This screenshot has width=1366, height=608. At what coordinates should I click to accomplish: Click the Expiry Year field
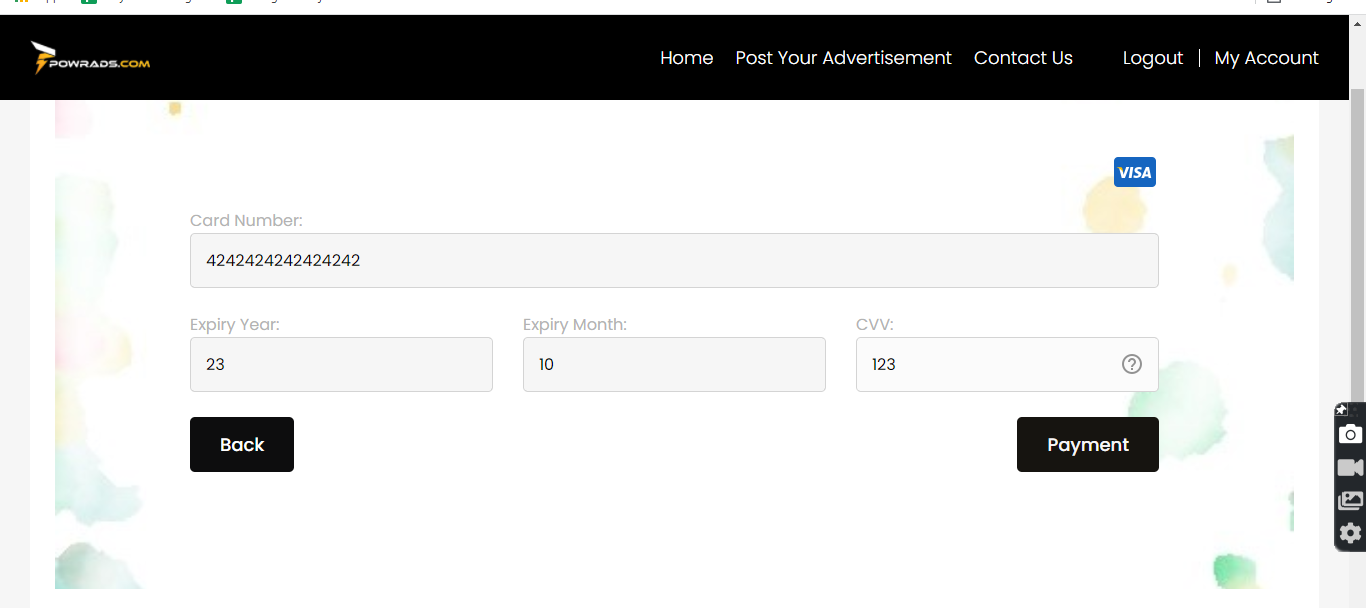(x=341, y=364)
